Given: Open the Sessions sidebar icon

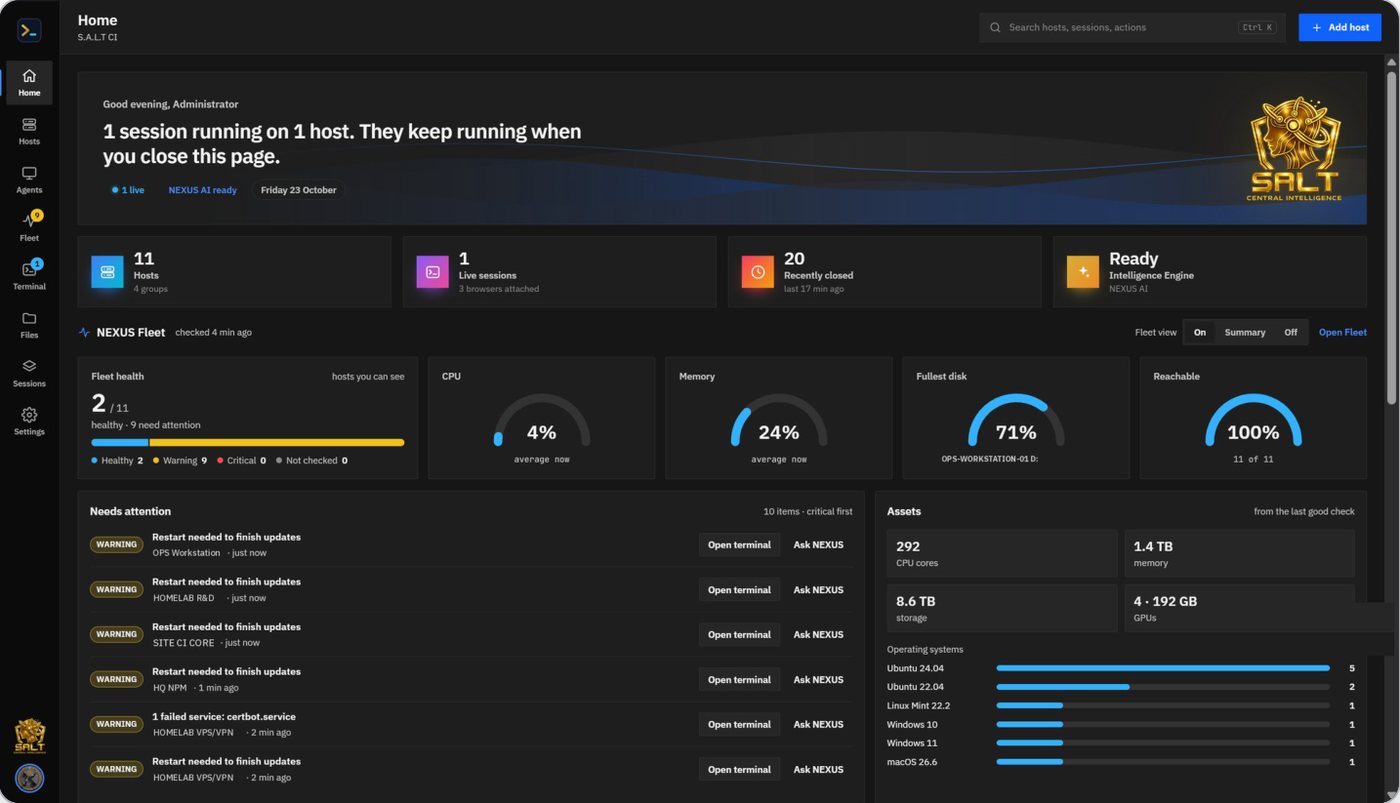Looking at the screenshot, I should 29,373.
